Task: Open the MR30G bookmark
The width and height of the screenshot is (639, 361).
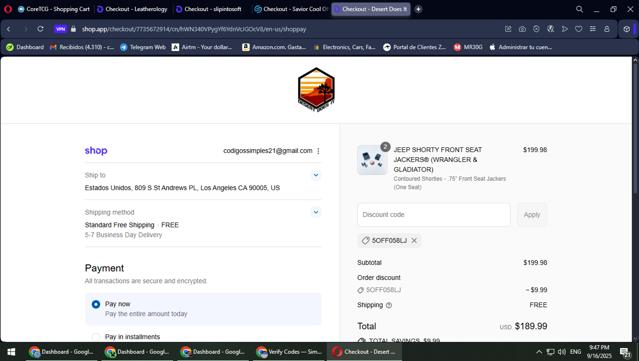Action: coord(468,47)
